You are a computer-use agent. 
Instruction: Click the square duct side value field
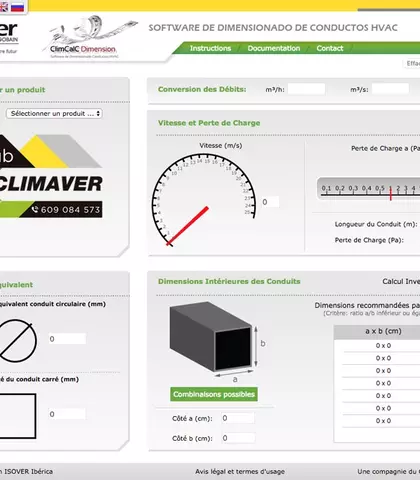pos(67,414)
